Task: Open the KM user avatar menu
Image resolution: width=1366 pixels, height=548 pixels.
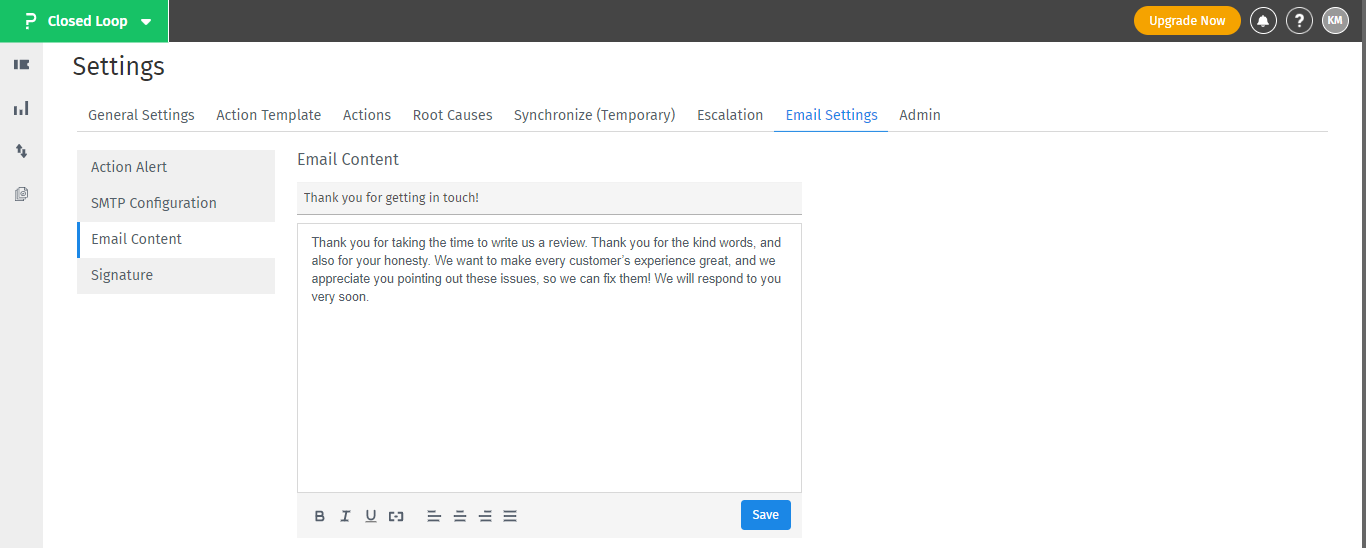Action: point(1335,21)
